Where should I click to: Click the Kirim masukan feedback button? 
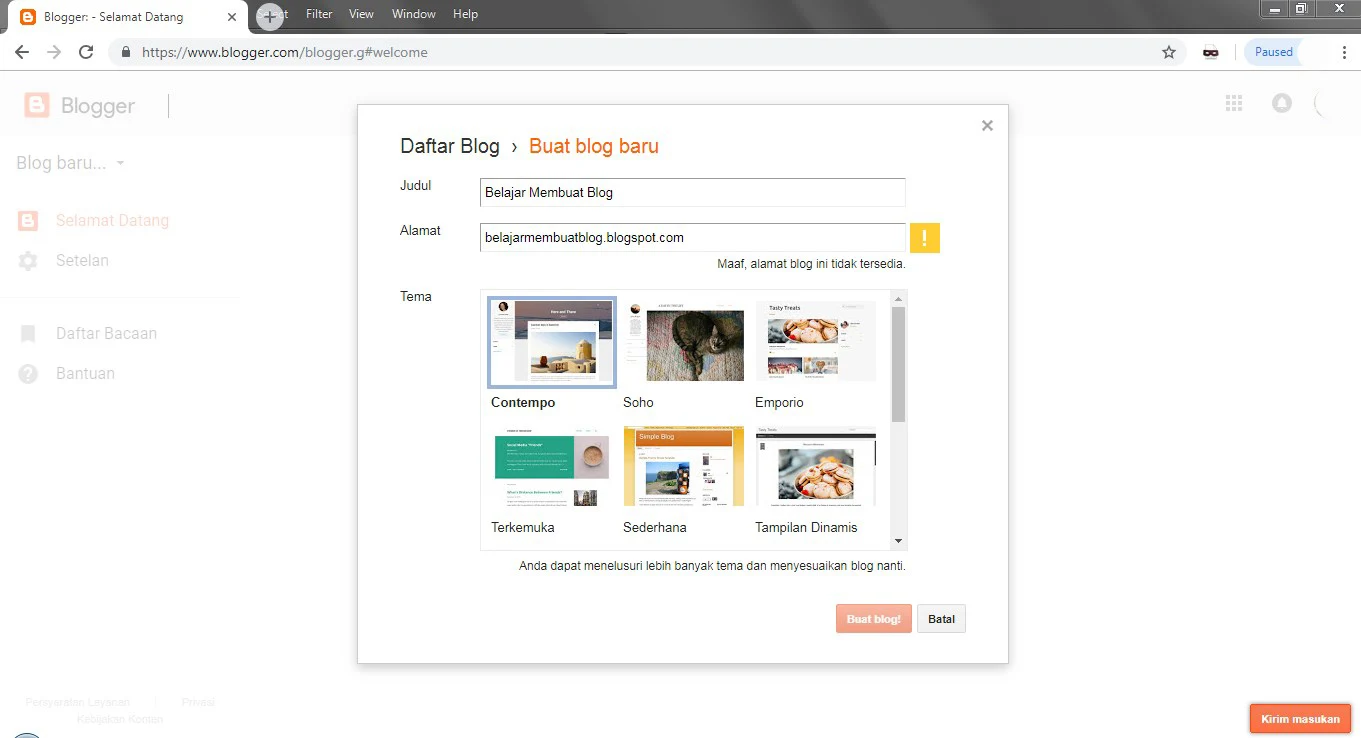[1300, 719]
